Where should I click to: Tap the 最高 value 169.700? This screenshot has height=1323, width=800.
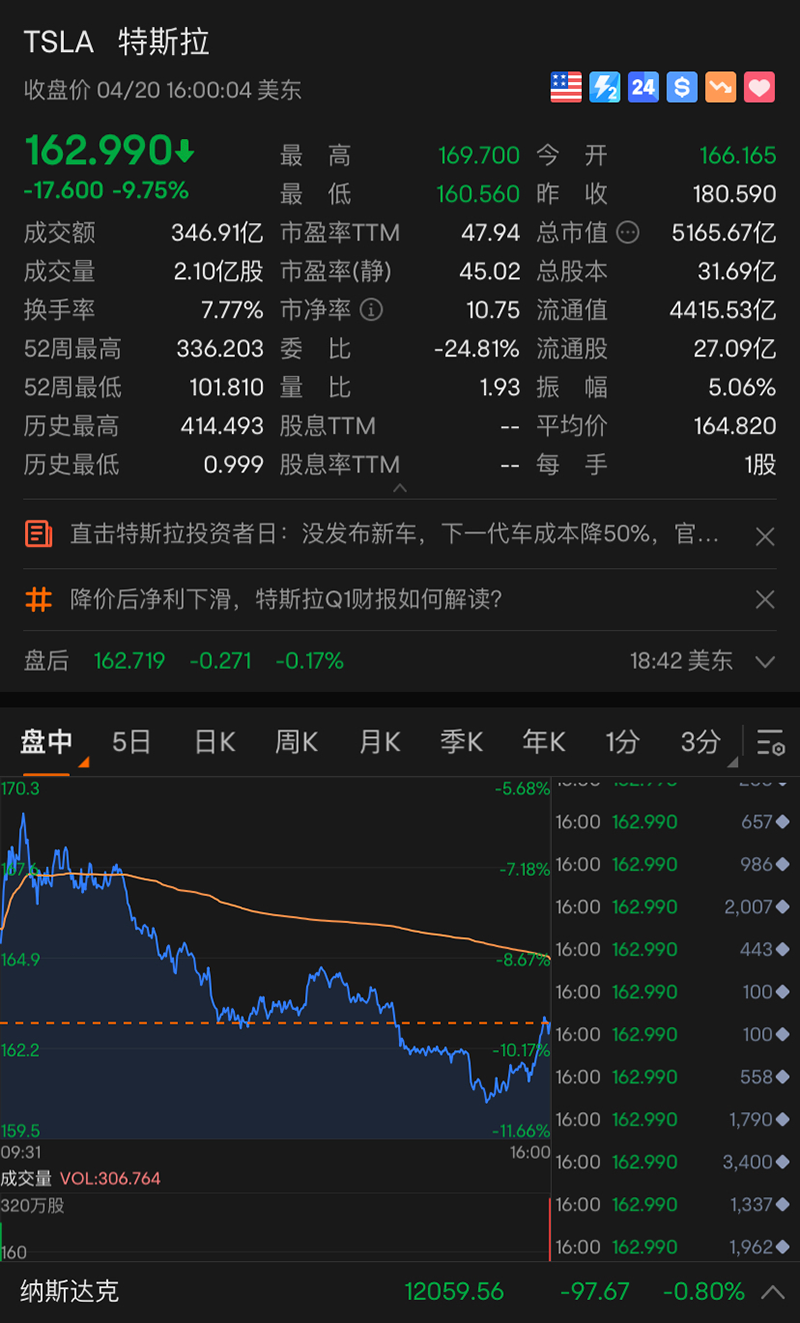pyautogui.click(x=479, y=156)
